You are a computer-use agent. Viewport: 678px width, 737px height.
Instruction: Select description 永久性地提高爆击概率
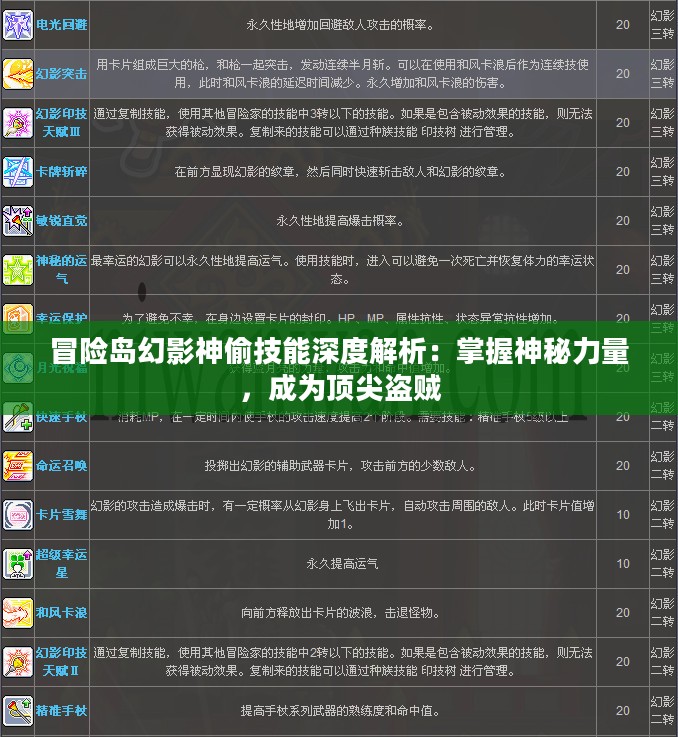(x=340, y=220)
